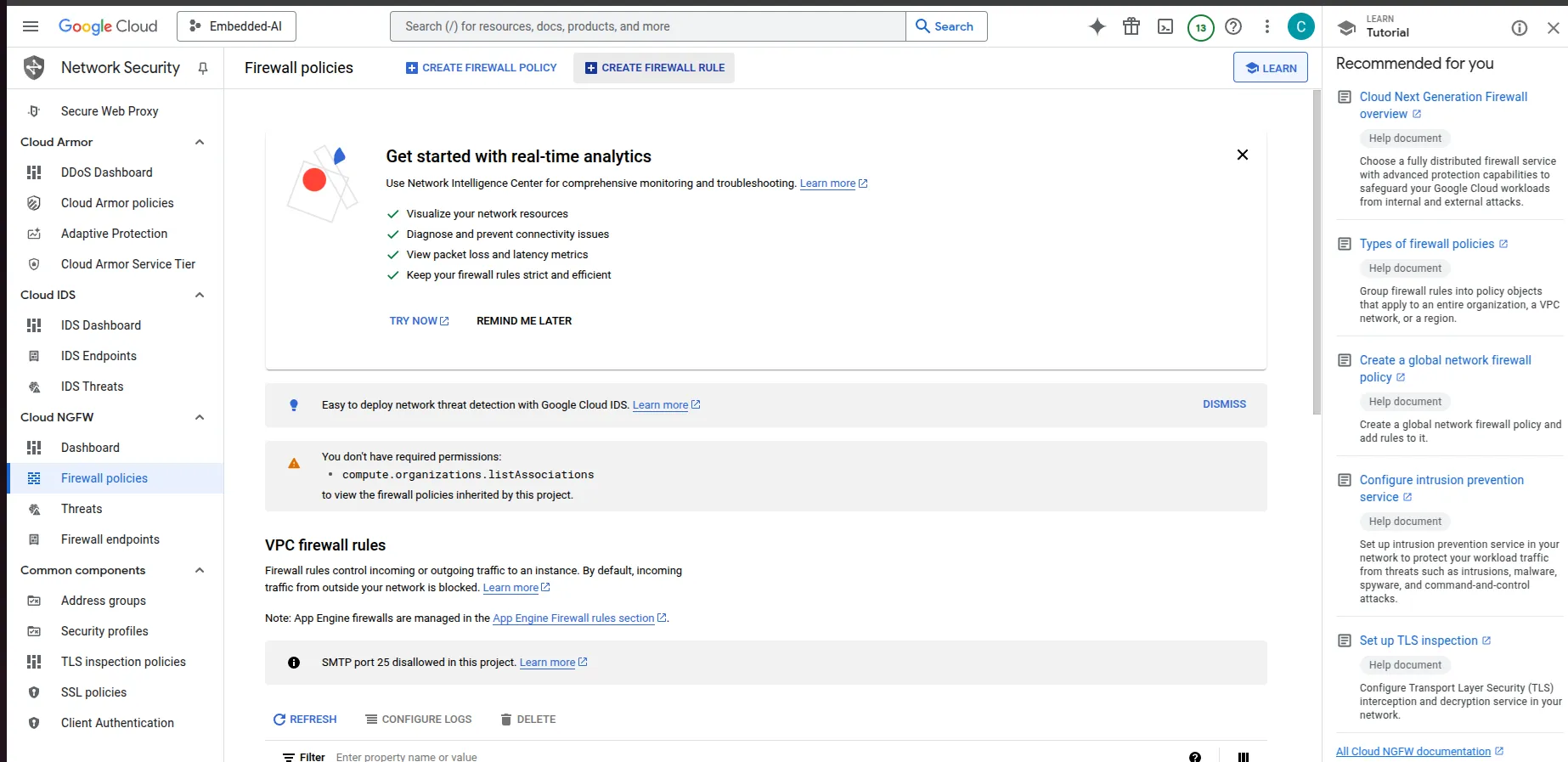Click Try Now for analytics
The image size is (1568, 762).
click(x=419, y=321)
